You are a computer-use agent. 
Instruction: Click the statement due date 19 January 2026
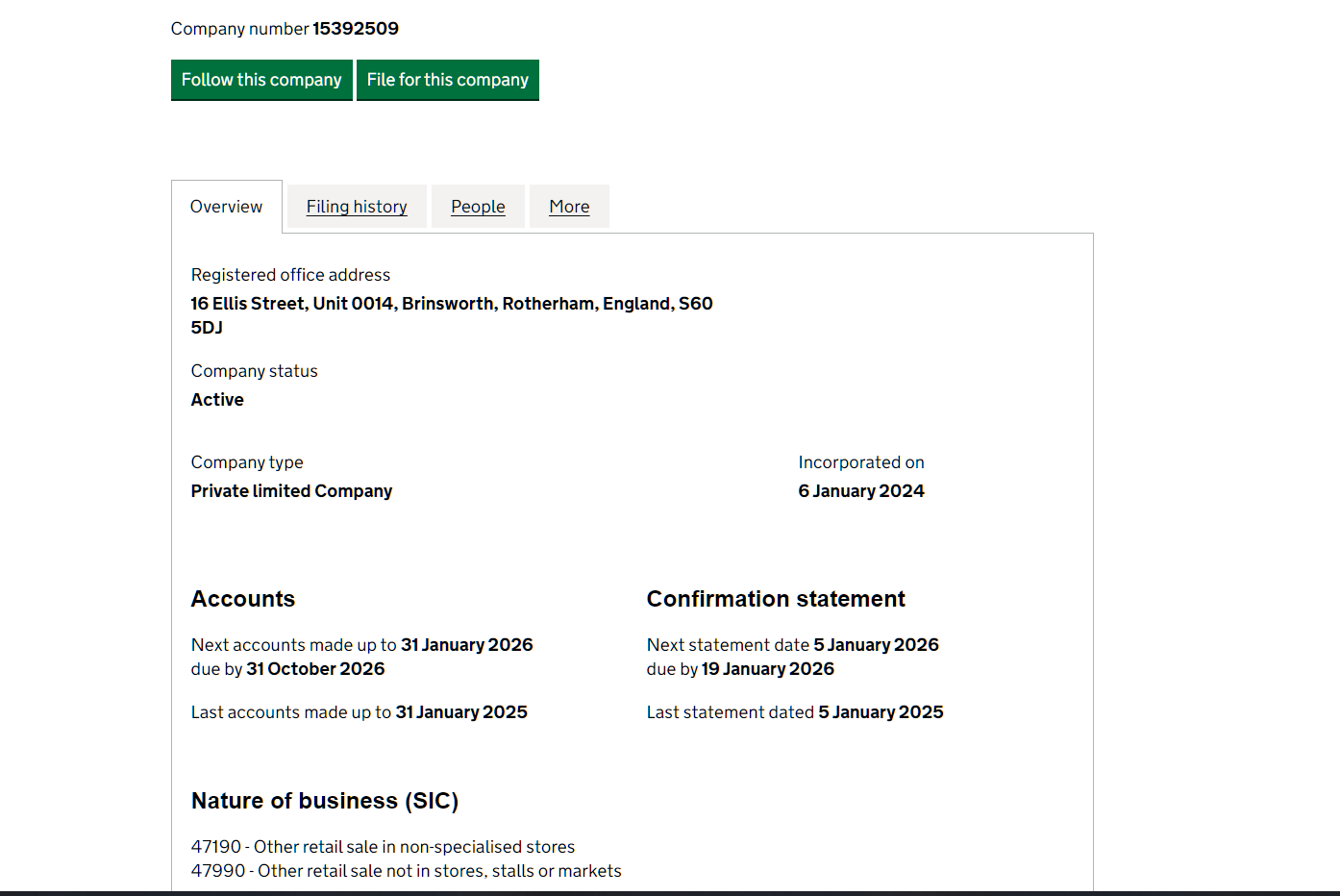pos(767,669)
